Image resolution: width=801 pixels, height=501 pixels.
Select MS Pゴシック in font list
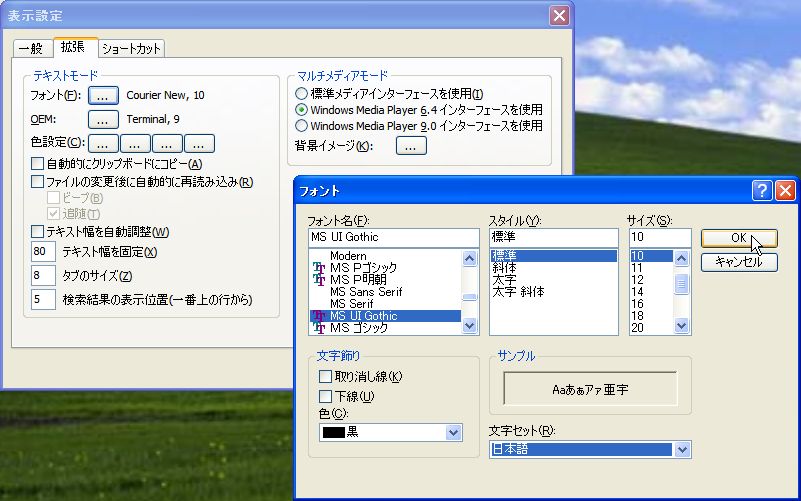point(363,268)
